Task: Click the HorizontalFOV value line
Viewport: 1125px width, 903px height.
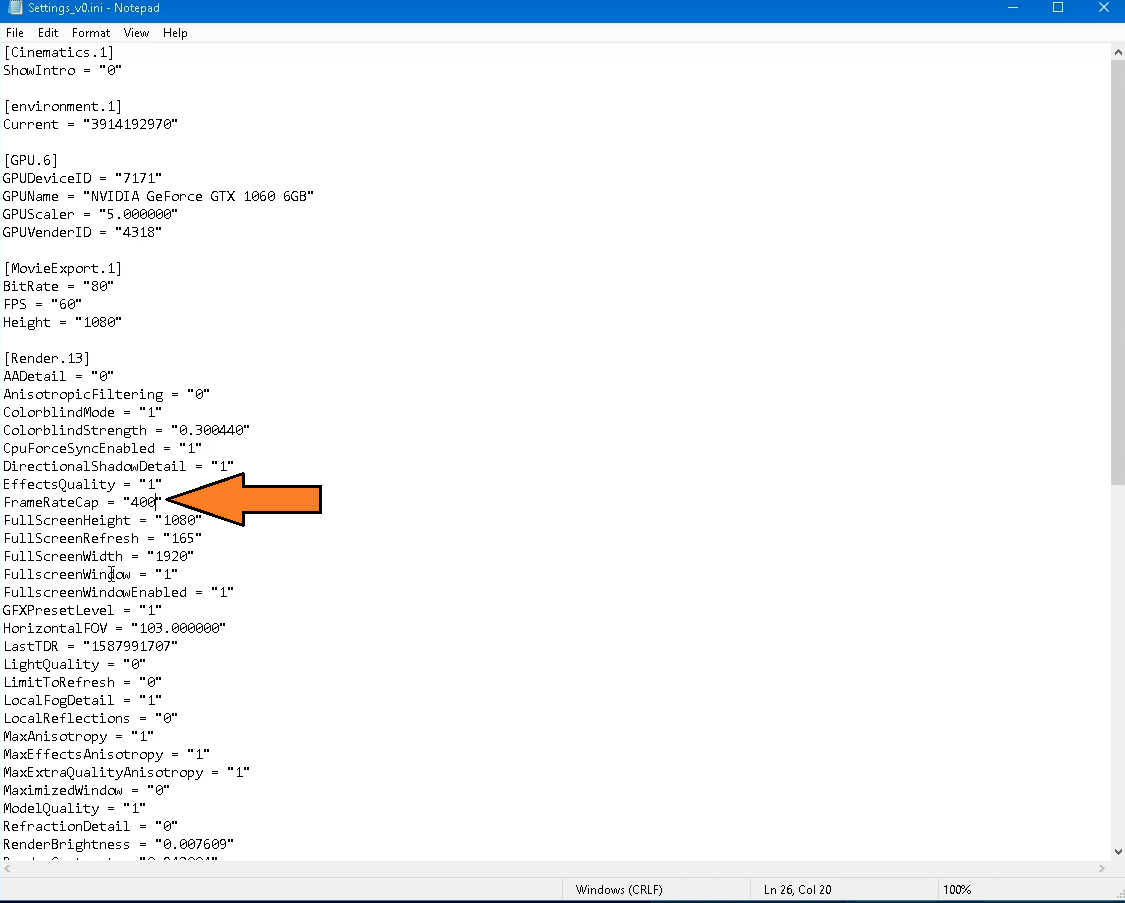Action: [x=114, y=628]
